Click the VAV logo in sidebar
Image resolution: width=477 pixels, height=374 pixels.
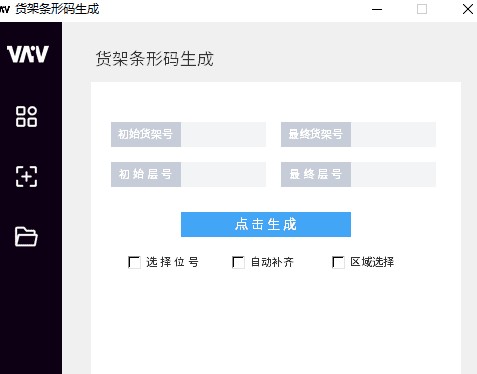(28, 54)
